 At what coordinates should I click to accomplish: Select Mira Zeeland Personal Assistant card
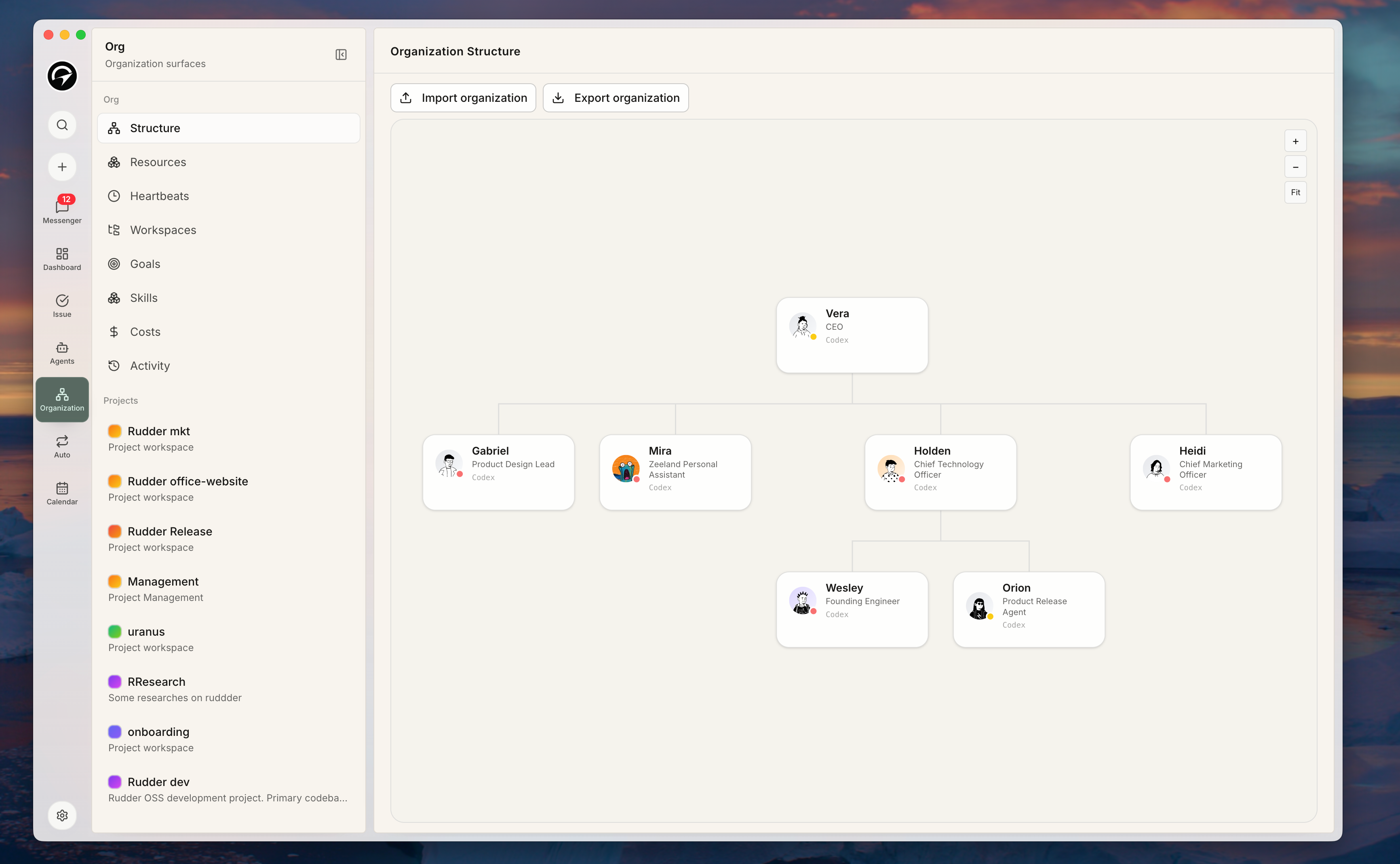[x=675, y=472]
